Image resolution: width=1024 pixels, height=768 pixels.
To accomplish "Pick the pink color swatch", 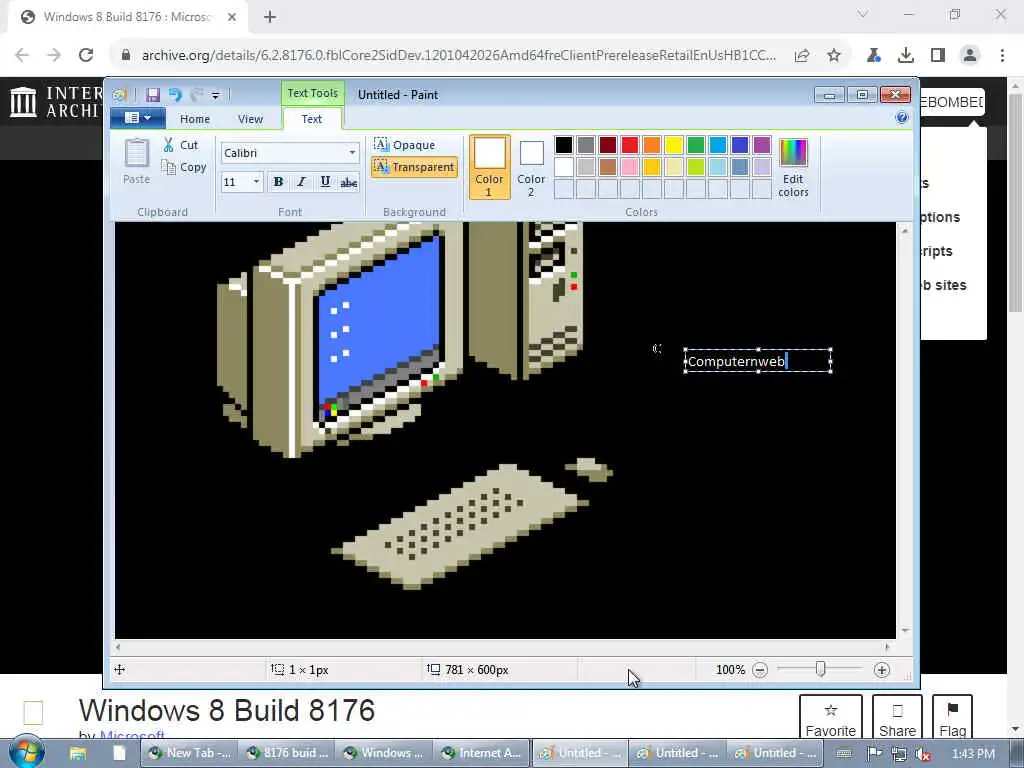I will pos(630,167).
